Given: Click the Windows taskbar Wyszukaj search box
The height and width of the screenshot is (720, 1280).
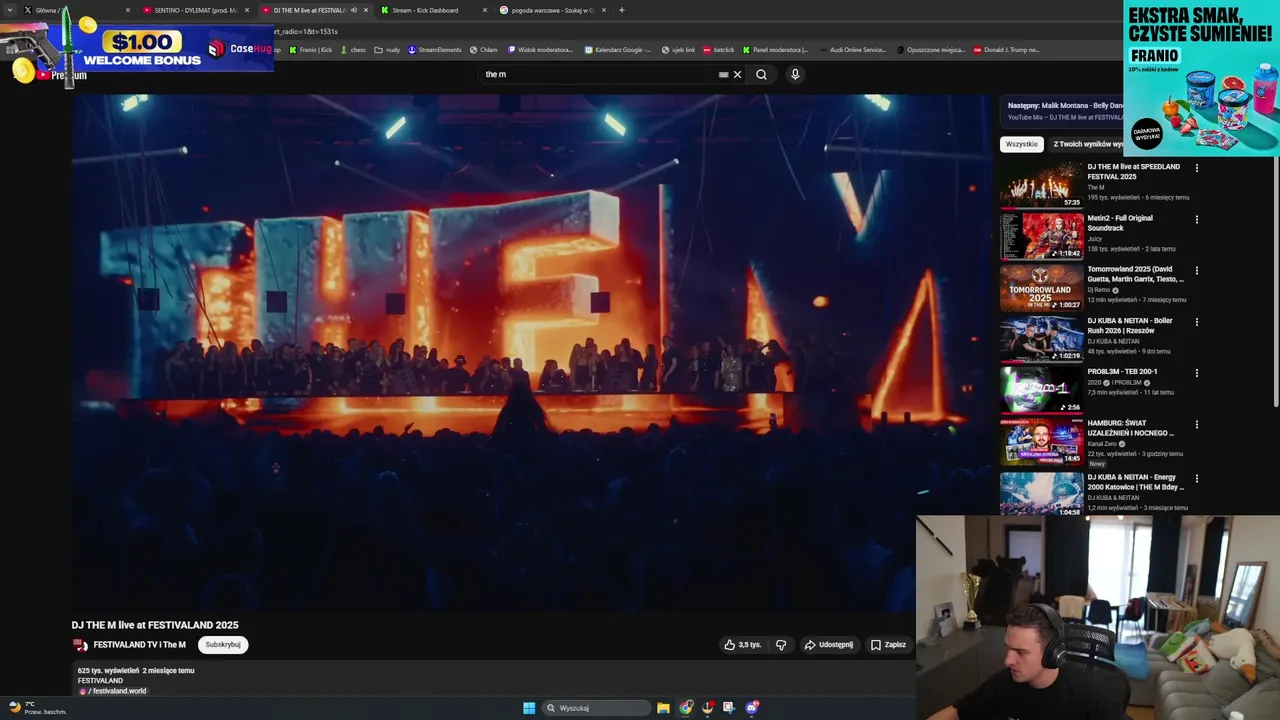Looking at the screenshot, I should [x=597, y=708].
